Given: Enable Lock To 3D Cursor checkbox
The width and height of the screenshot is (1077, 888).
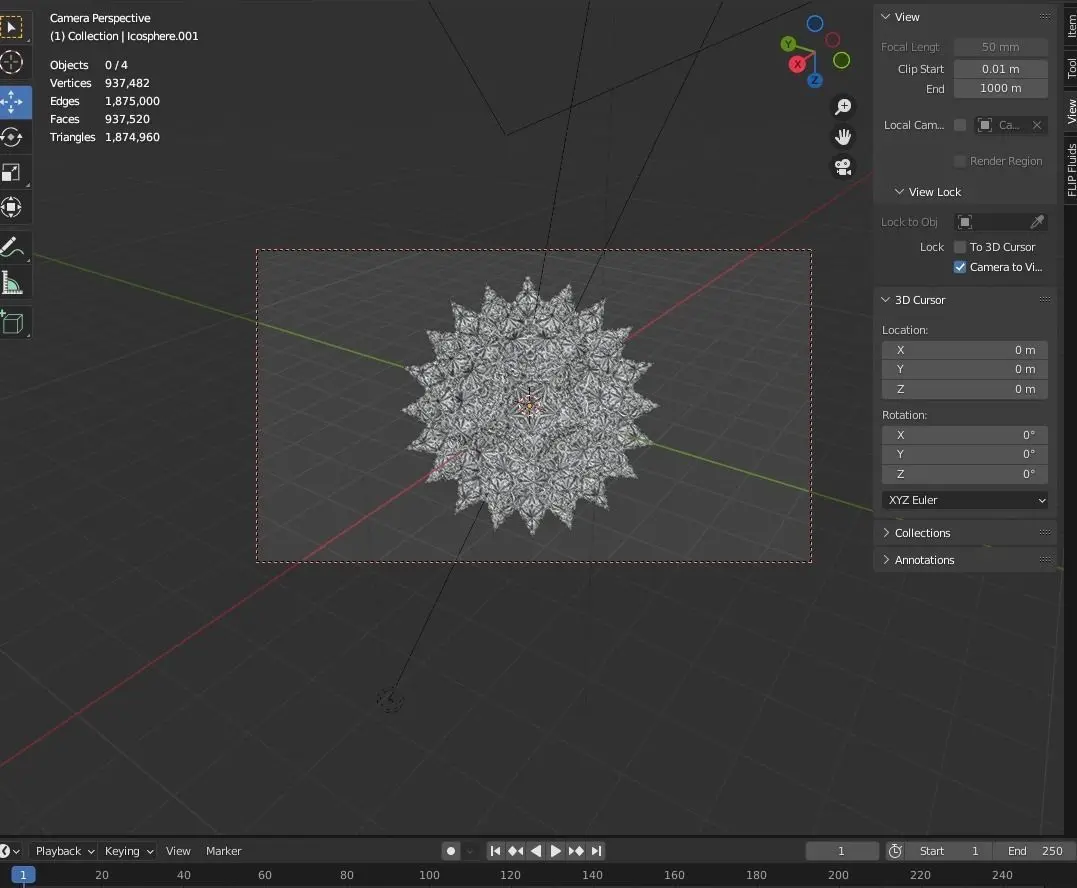Looking at the screenshot, I should (x=960, y=247).
